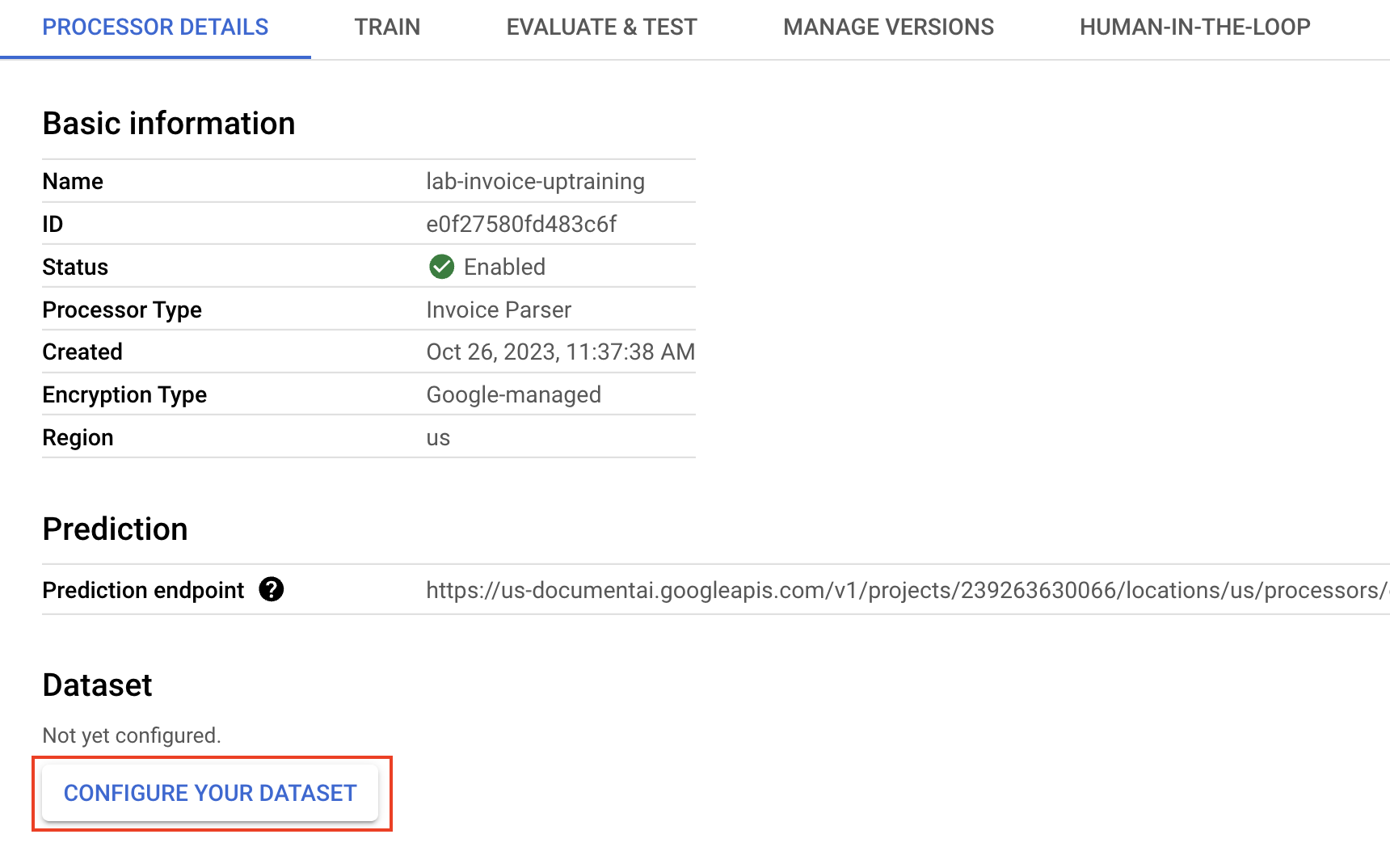This screenshot has width=1390, height=868.
Task: Open the Processor Details tab
Action: pyautogui.click(x=155, y=27)
